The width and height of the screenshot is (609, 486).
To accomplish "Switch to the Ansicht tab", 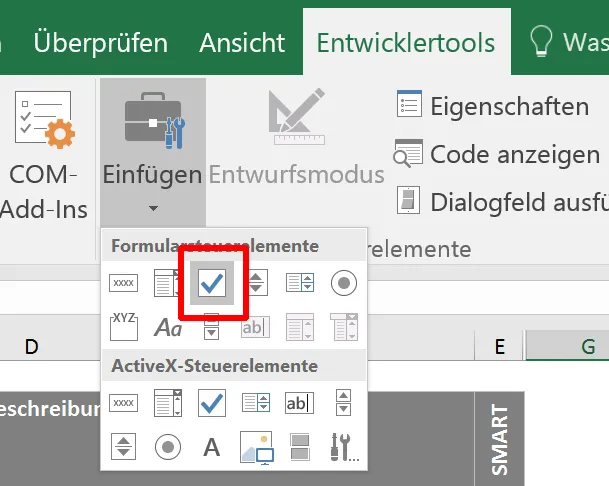I will pyautogui.click(x=242, y=42).
